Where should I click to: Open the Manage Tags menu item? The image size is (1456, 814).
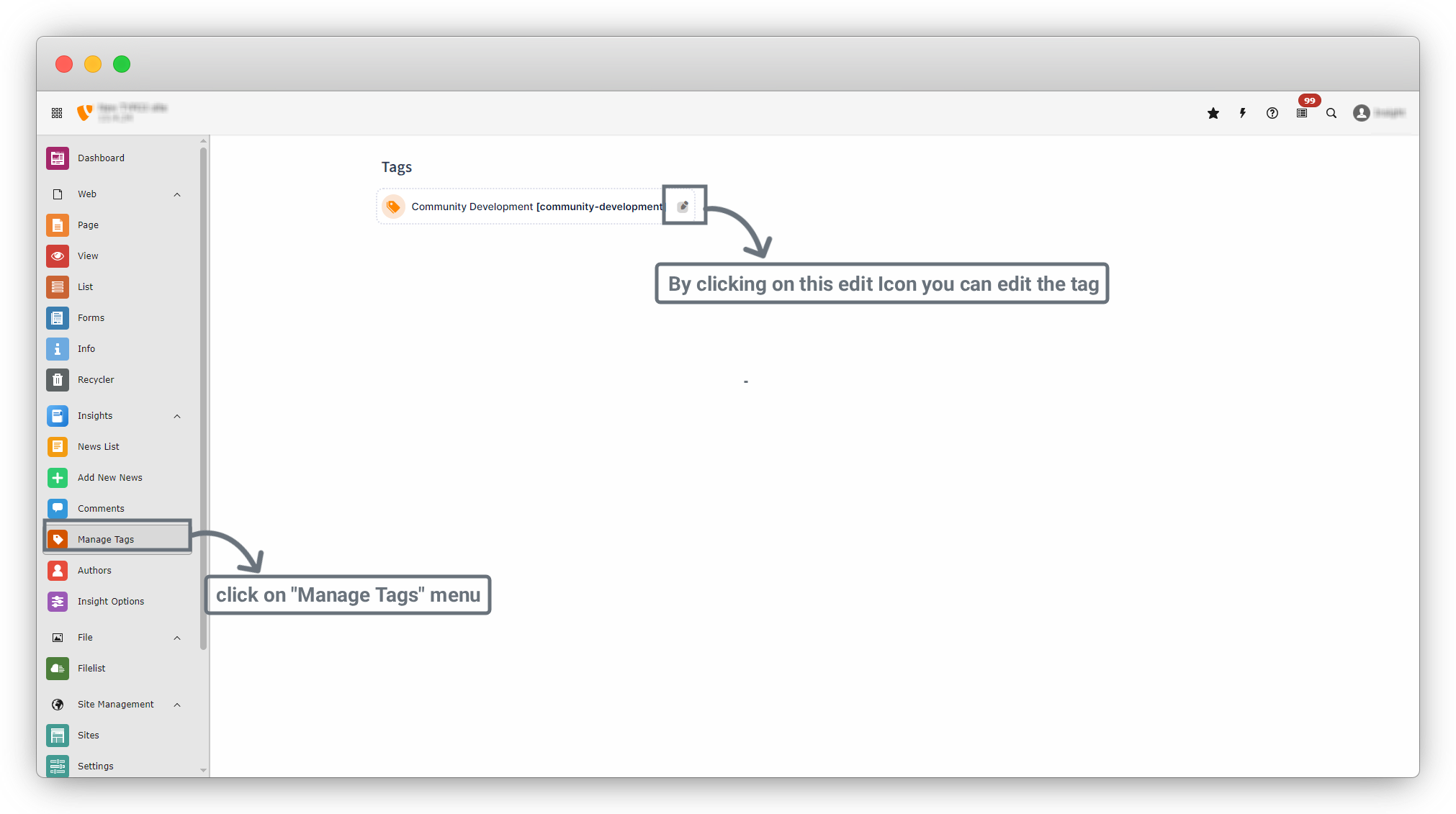click(x=106, y=539)
